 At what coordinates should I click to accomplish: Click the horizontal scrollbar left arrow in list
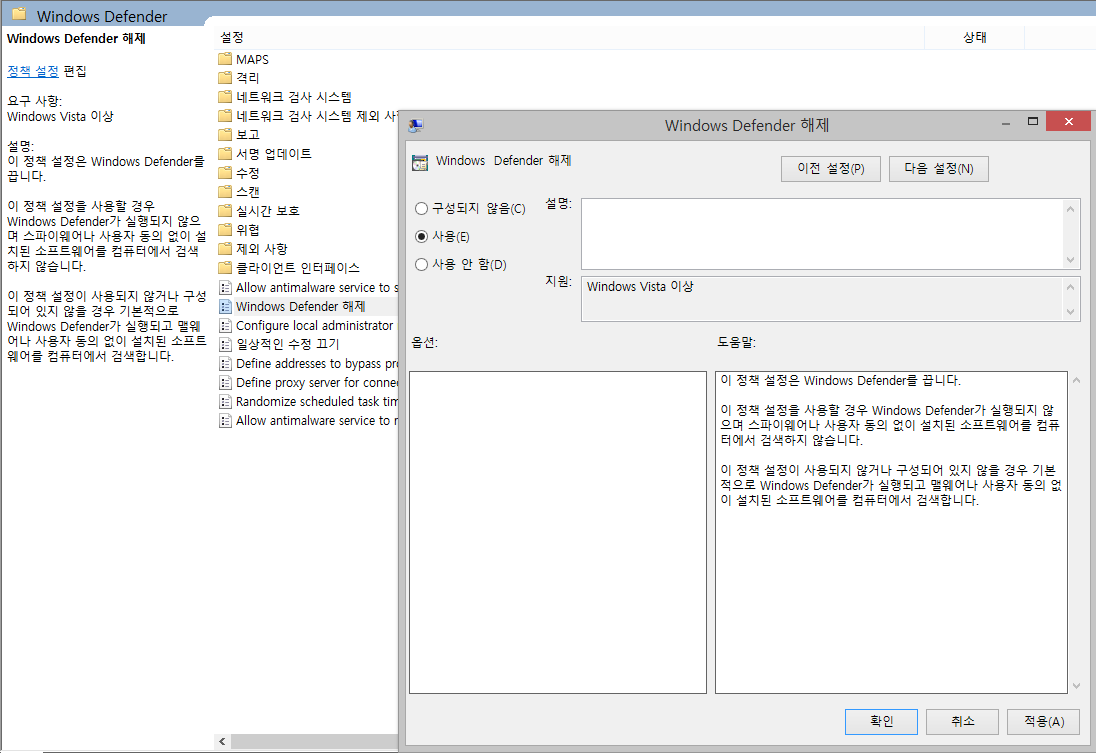click(222, 741)
